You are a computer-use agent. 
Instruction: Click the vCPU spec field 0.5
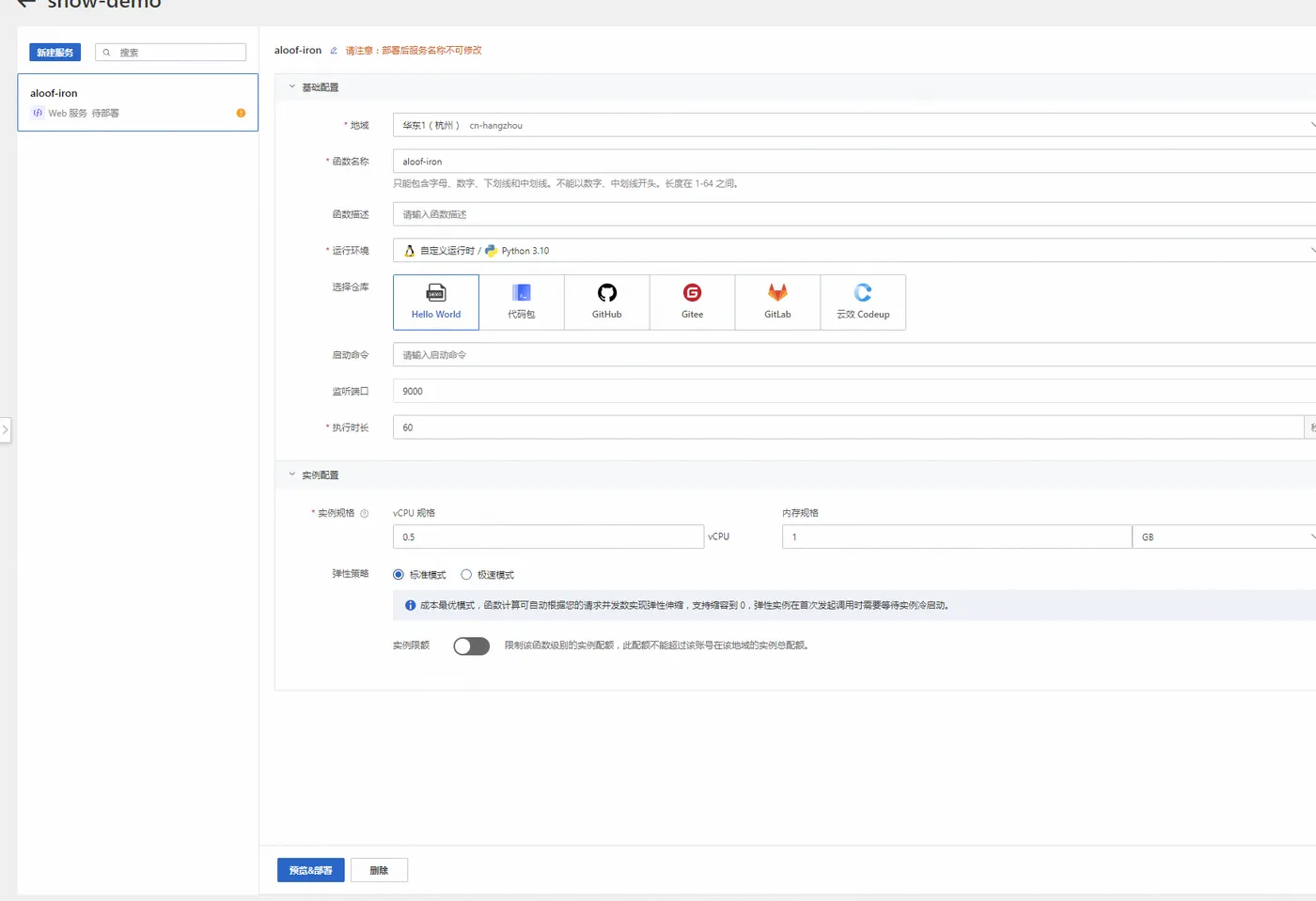pyautogui.click(x=548, y=536)
